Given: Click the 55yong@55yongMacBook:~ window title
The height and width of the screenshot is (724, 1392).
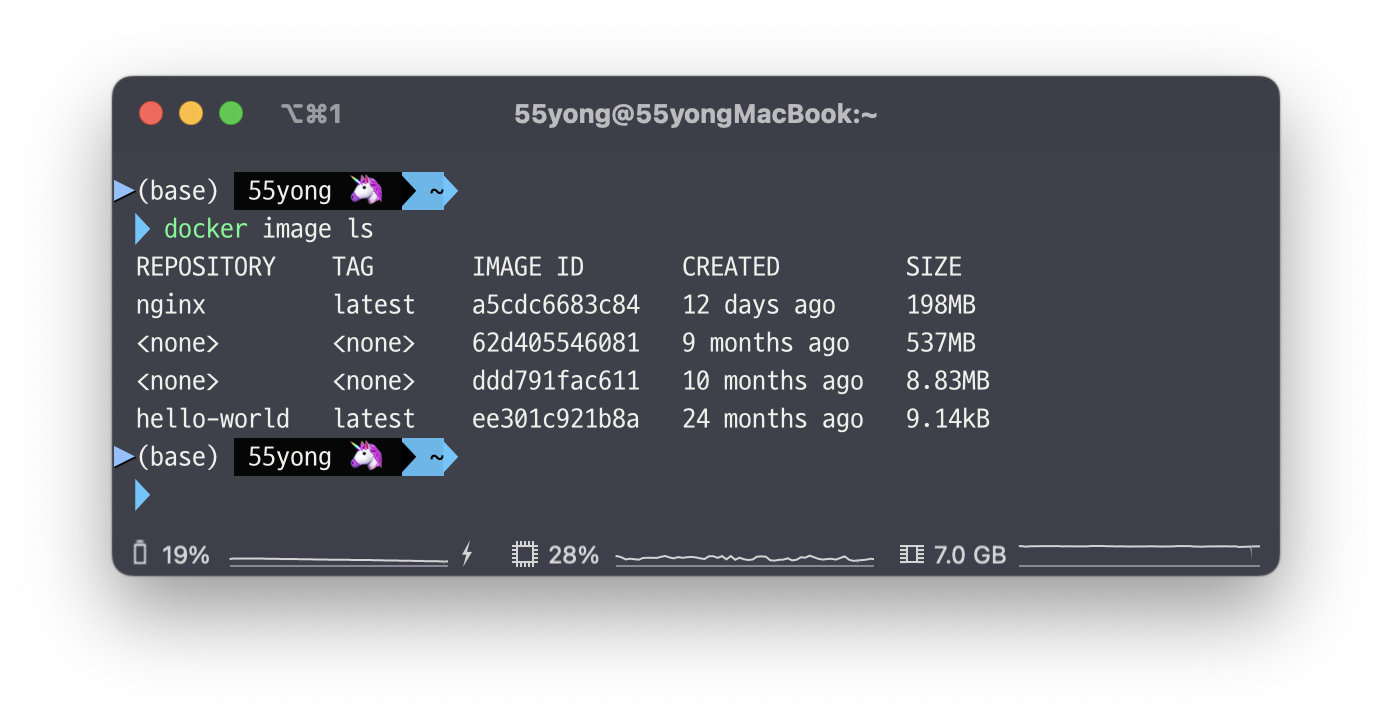Looking at the screenshot, I should (x=695, y=113).
